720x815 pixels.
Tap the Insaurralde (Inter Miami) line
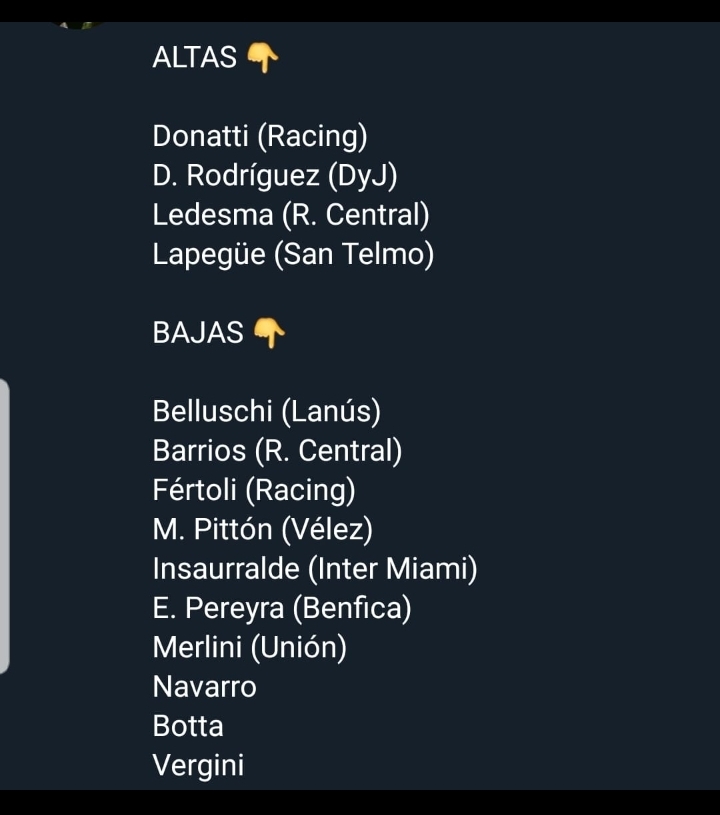315,569
